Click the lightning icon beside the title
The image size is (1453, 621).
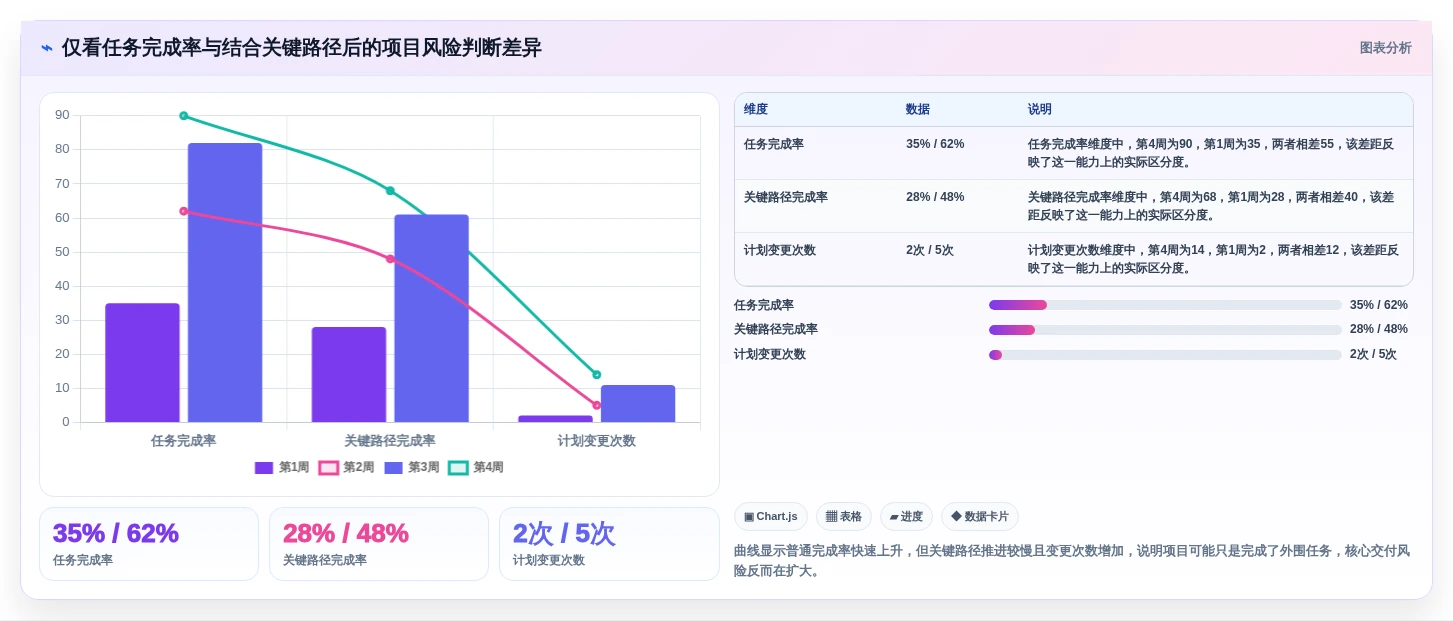[x=47, y=48]
